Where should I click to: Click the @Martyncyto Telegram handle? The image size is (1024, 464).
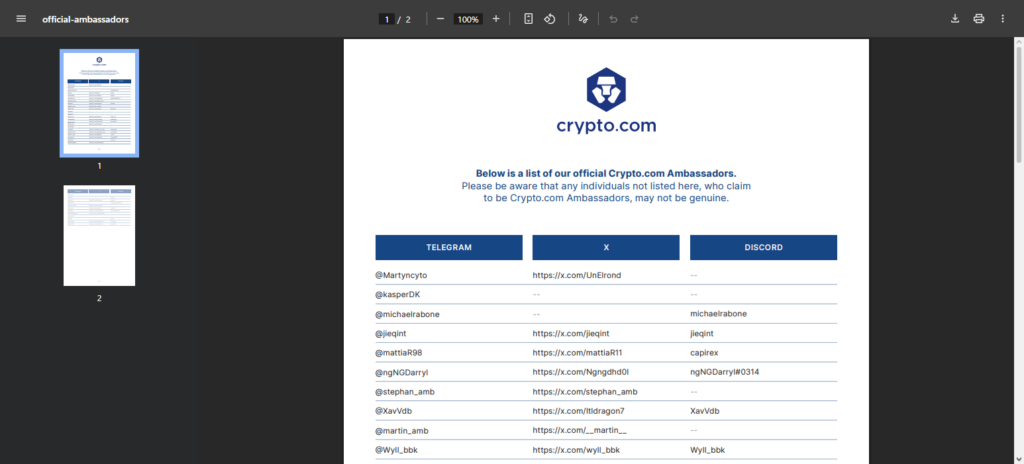click(x=401, y=275)
